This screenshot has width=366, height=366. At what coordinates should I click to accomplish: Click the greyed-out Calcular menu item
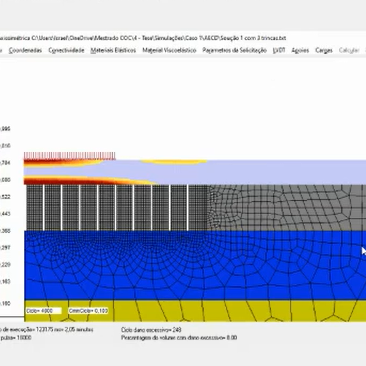[x=349, y=50]
